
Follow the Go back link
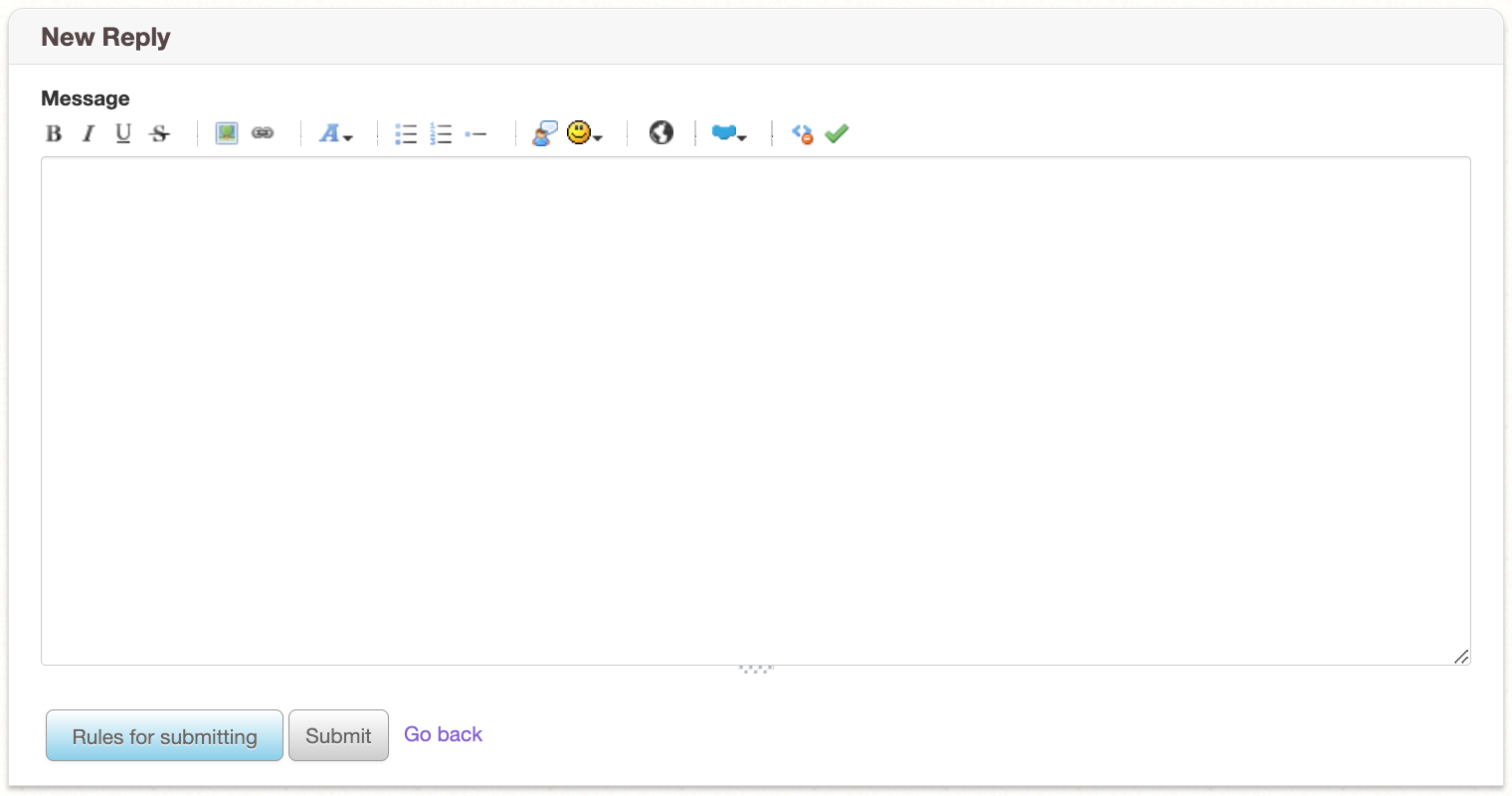(443, 734)
